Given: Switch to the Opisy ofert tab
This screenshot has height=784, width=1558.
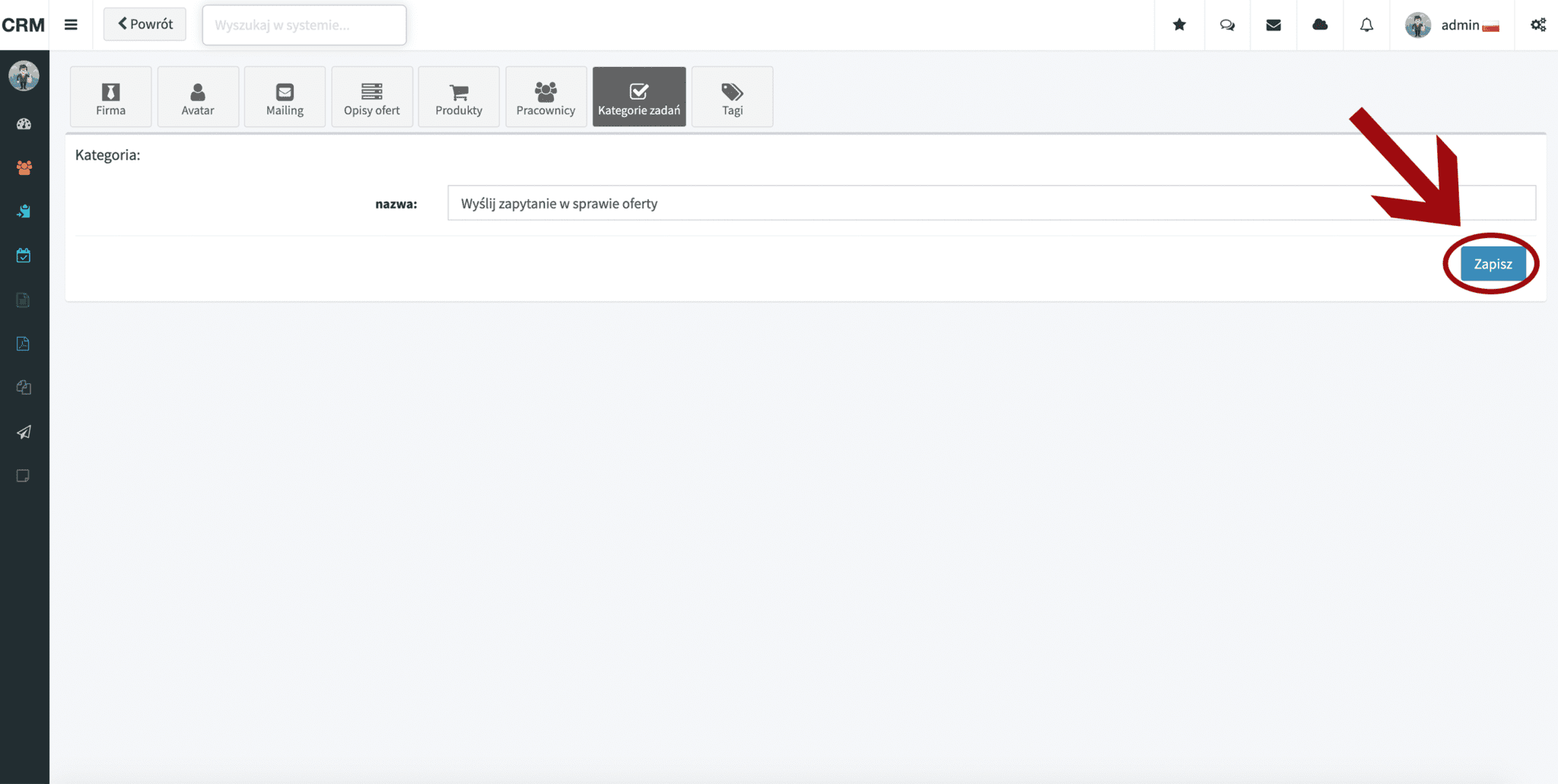Looking at the screenshot, I should pyautogui.click(x=372, y=97).
